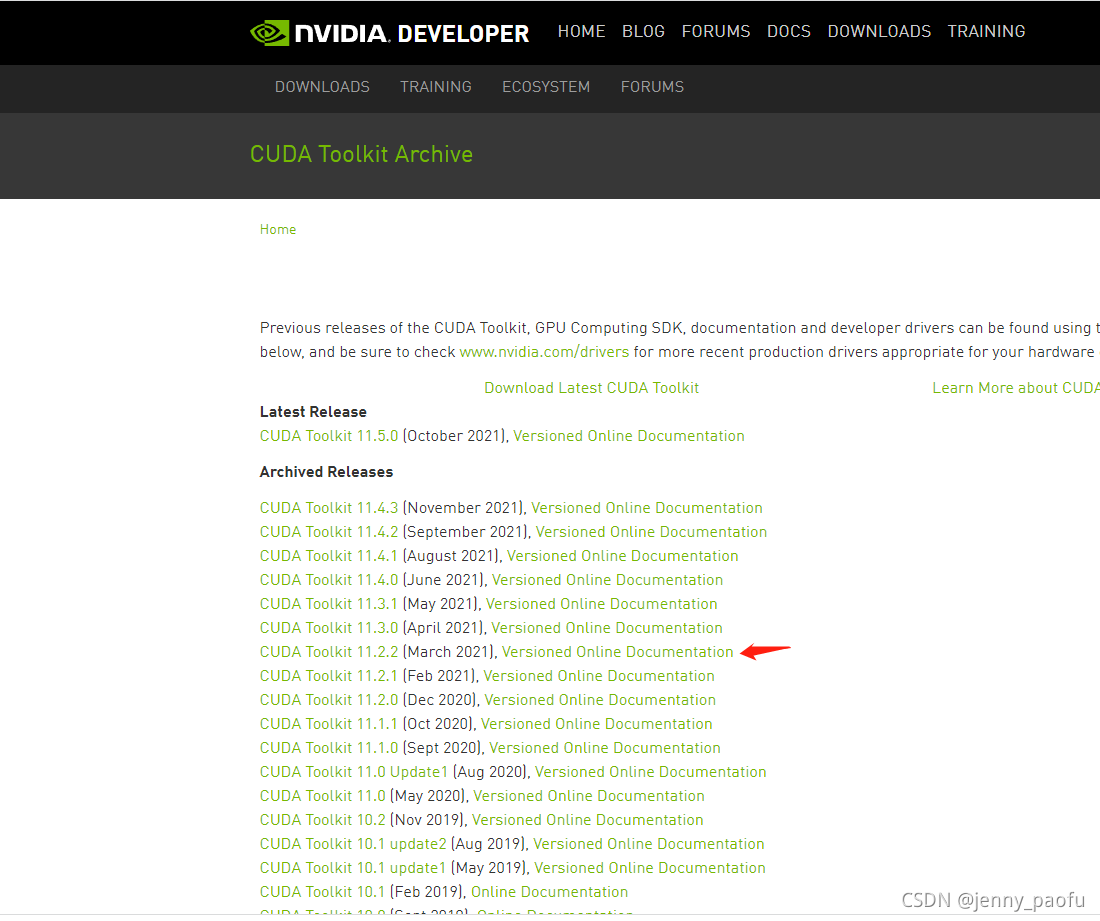Open CUDA Toolkit 11.2.0 link

point(329,700)
